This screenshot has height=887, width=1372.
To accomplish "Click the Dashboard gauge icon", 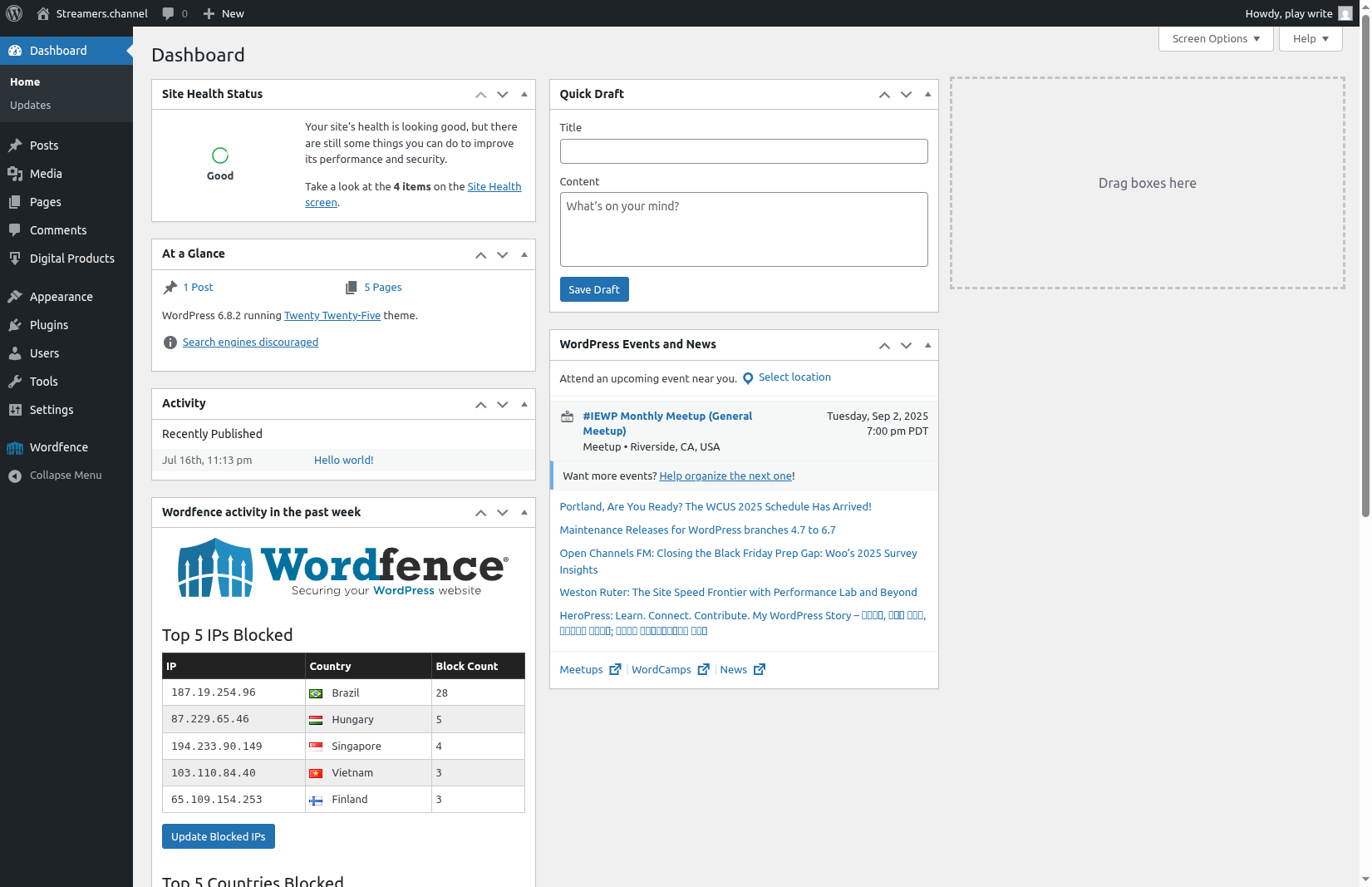I will 15,51.
